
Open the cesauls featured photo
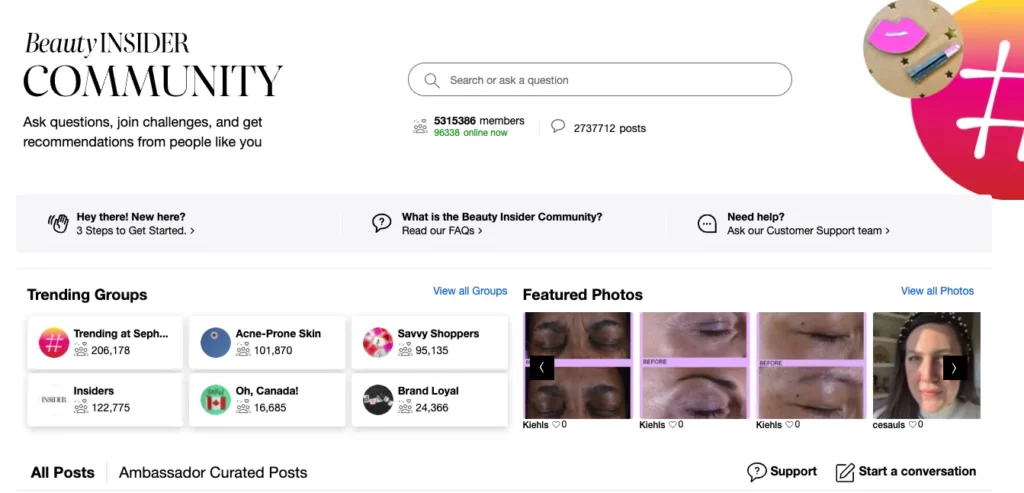927,365
